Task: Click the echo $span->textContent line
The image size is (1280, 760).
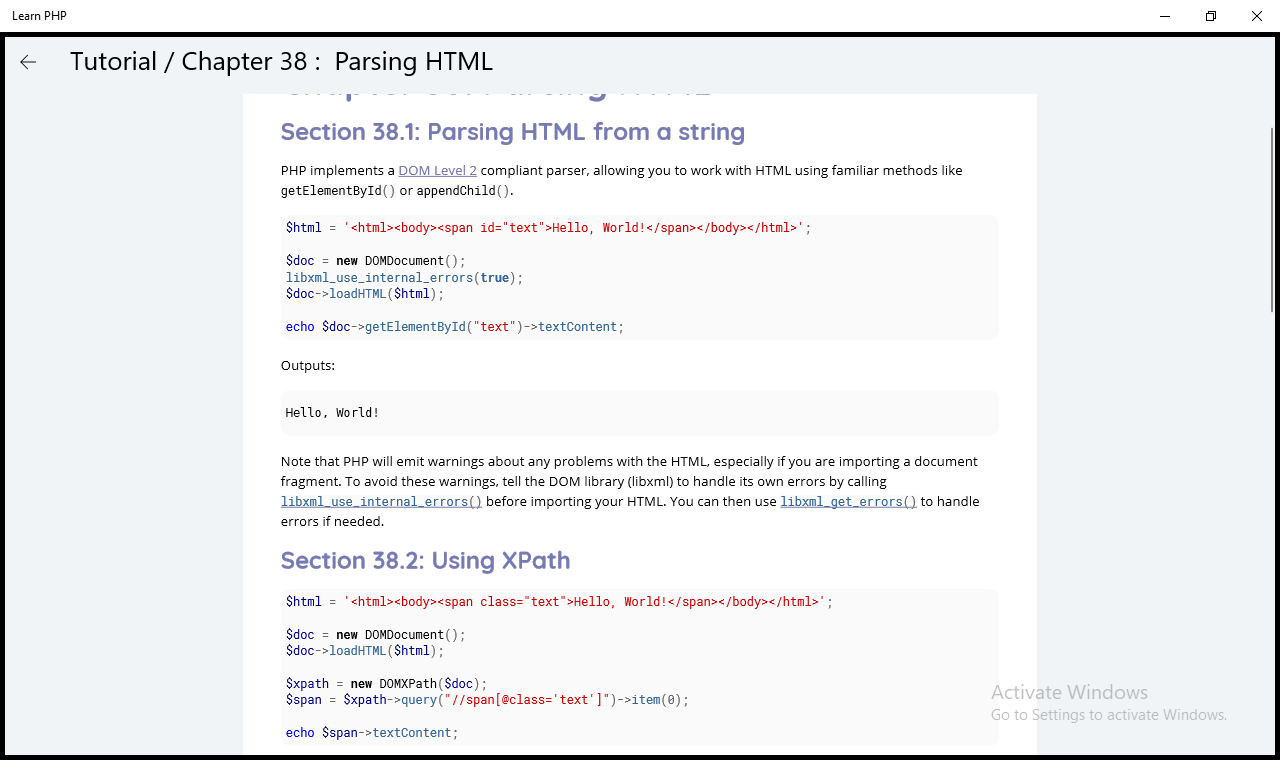Action: coord(371,733)
